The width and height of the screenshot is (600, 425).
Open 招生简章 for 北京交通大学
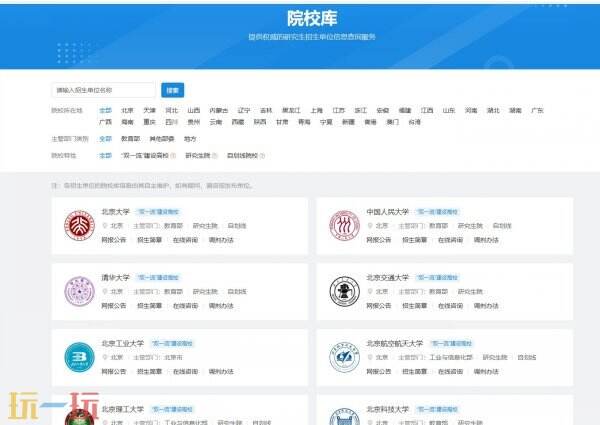415,306
